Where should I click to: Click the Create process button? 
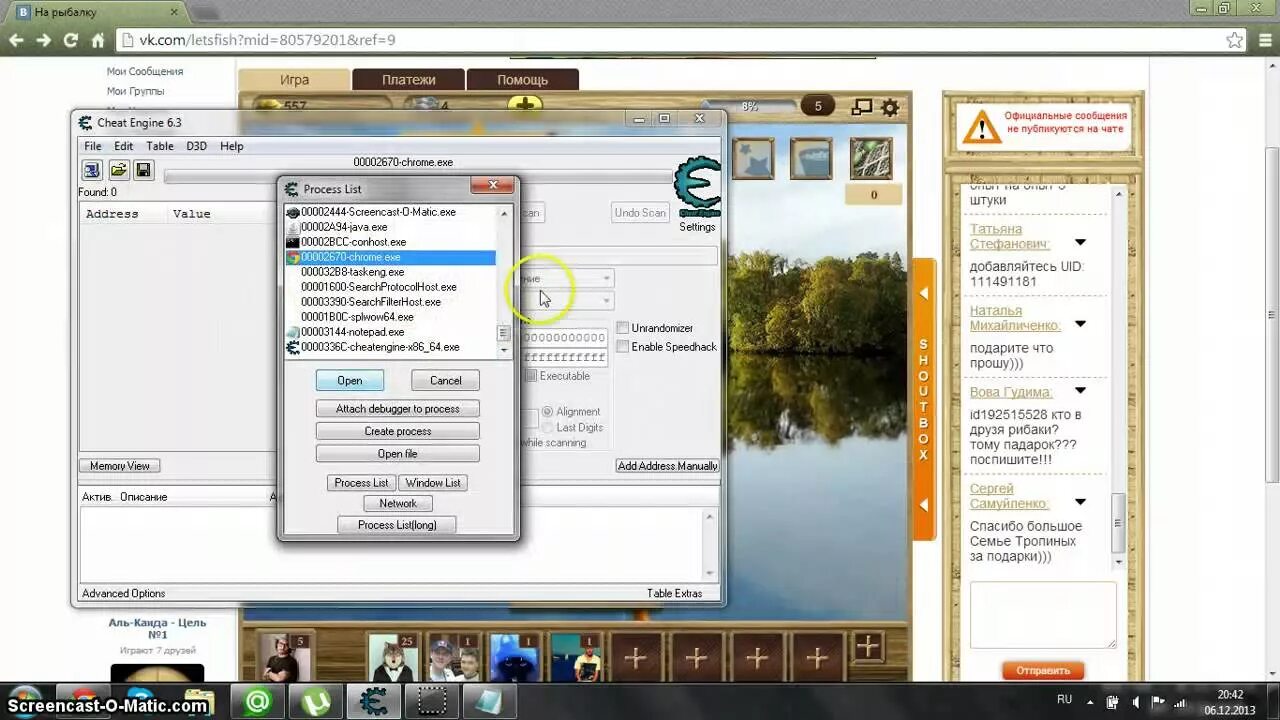click(398, 431)
